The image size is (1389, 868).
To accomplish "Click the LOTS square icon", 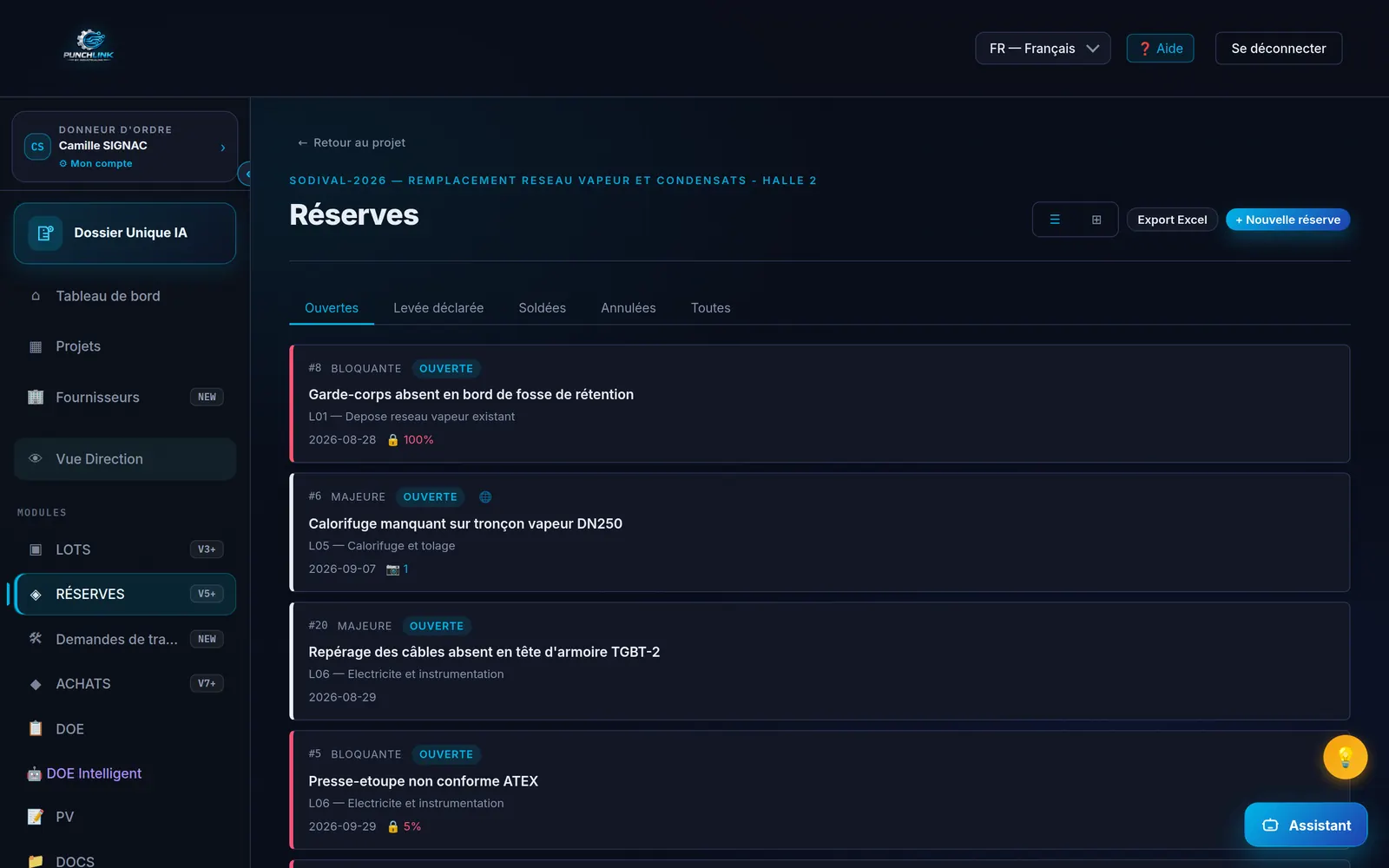I will [x=36, y=549].
